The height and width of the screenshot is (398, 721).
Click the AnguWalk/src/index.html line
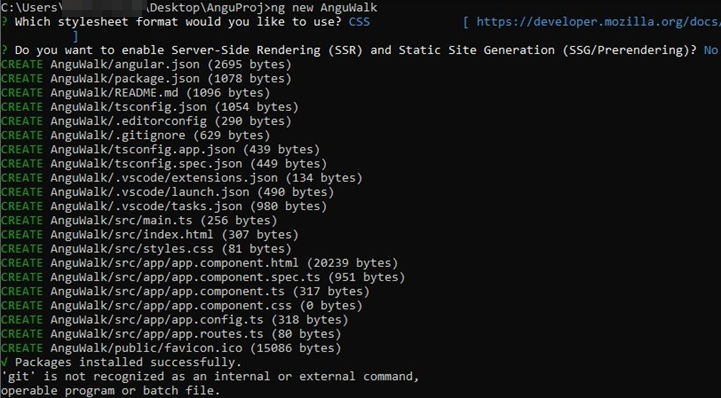(x=150, y=235)
